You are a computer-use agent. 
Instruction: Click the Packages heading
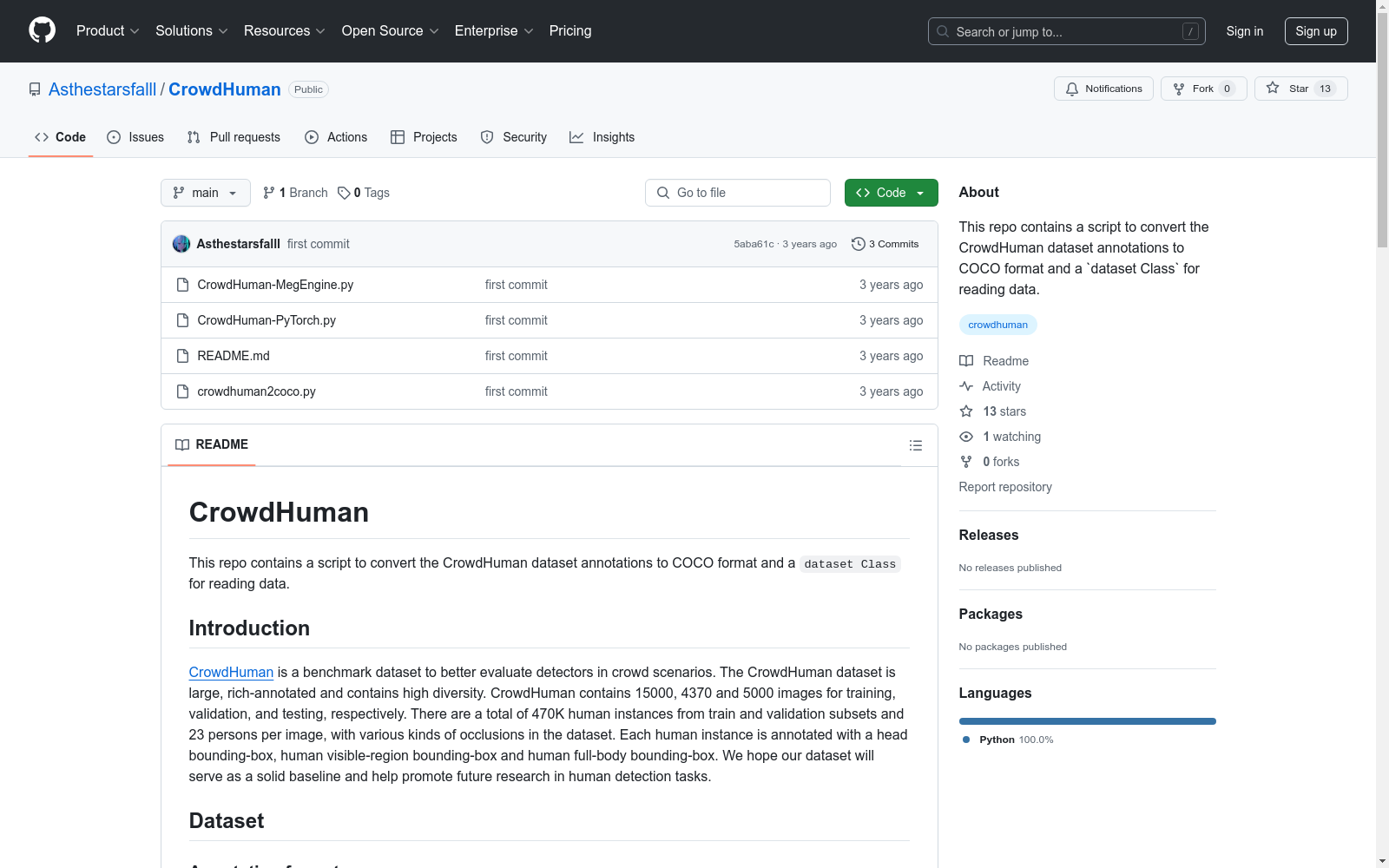pos(991,614)
